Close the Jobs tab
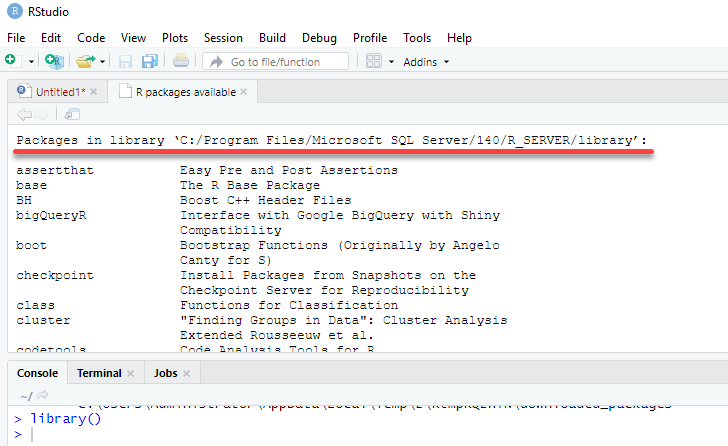 [x=187, y=373]
